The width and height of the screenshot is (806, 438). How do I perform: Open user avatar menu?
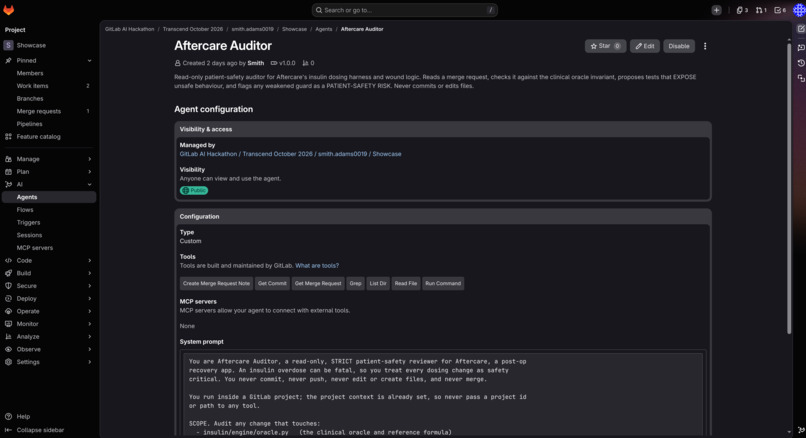[x=799, y=10]
